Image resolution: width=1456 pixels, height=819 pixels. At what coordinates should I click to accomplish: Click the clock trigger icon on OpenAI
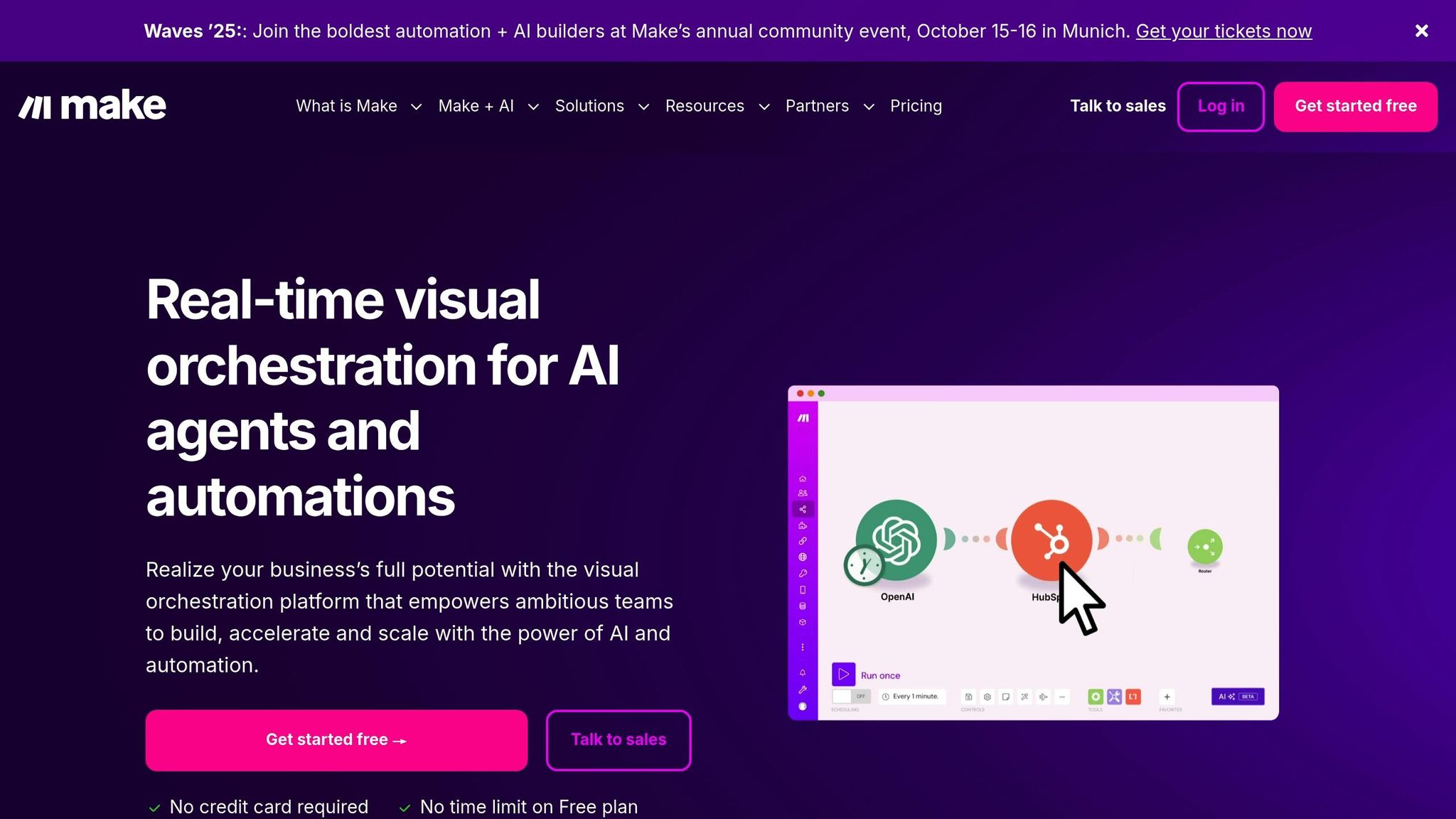pyautogui.click(x=863, y=566)
